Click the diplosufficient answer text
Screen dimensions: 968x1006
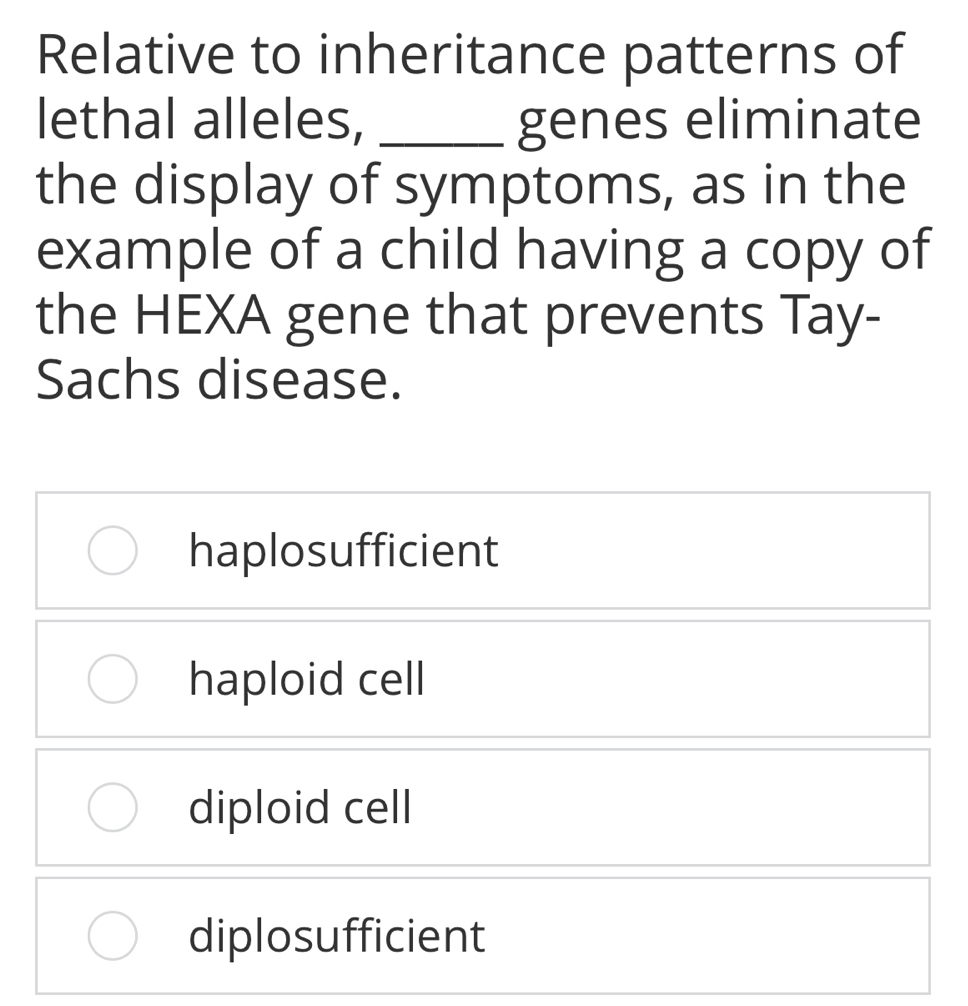336,936
